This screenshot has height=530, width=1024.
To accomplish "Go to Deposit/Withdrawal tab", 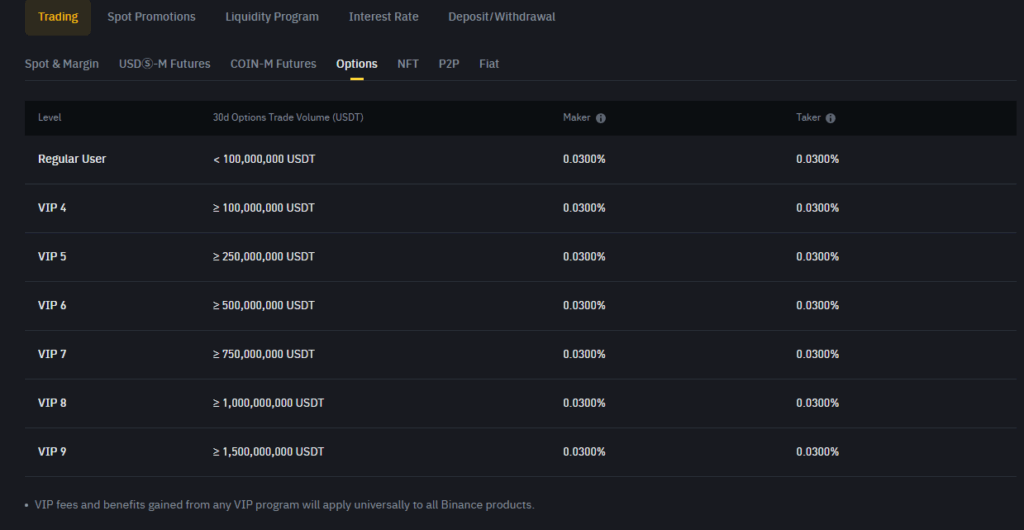I will click(502, 17).
